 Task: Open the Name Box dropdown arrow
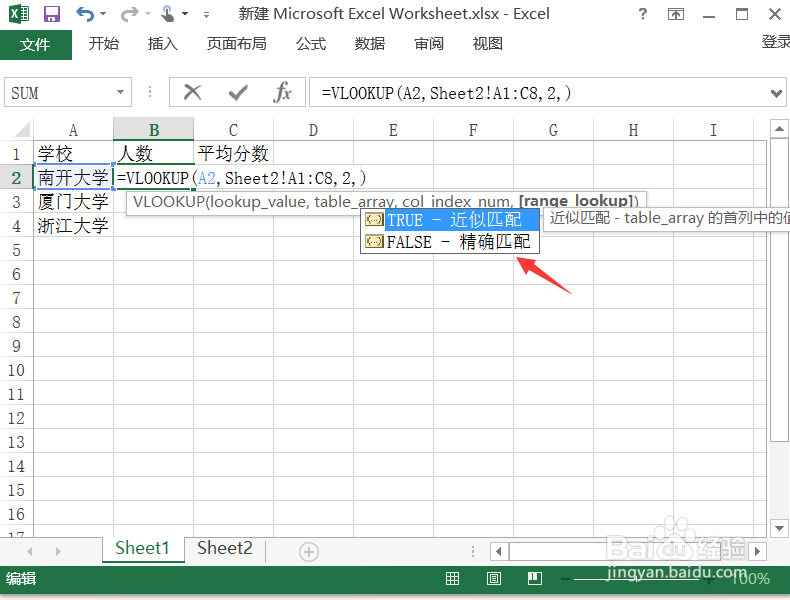(x=120, y=92)
